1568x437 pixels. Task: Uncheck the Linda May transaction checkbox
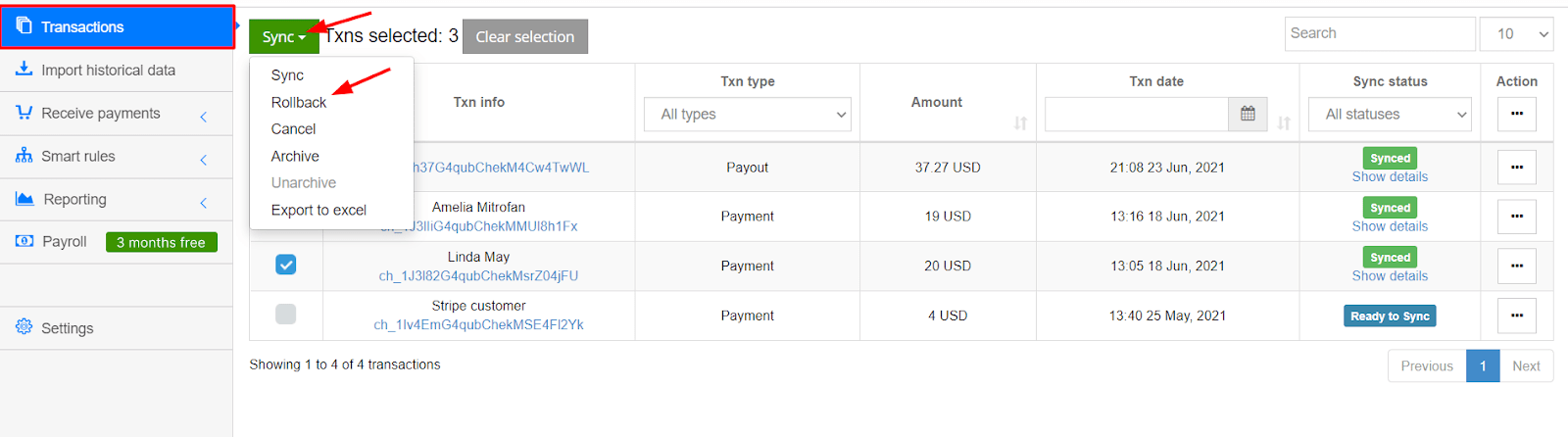pyautogui.click(x=285, y=265)
